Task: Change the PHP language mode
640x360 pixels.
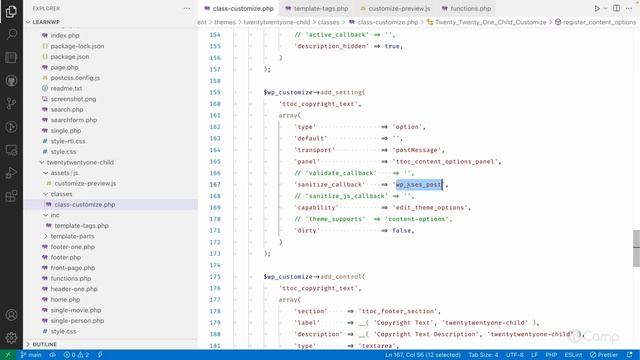Action: [551, 355]
